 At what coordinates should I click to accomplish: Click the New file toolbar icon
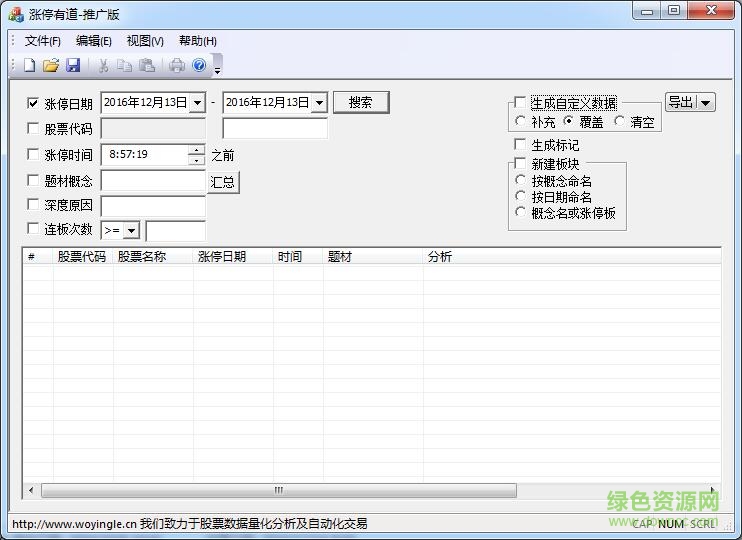pyautogui.click(x=29, y=66)
